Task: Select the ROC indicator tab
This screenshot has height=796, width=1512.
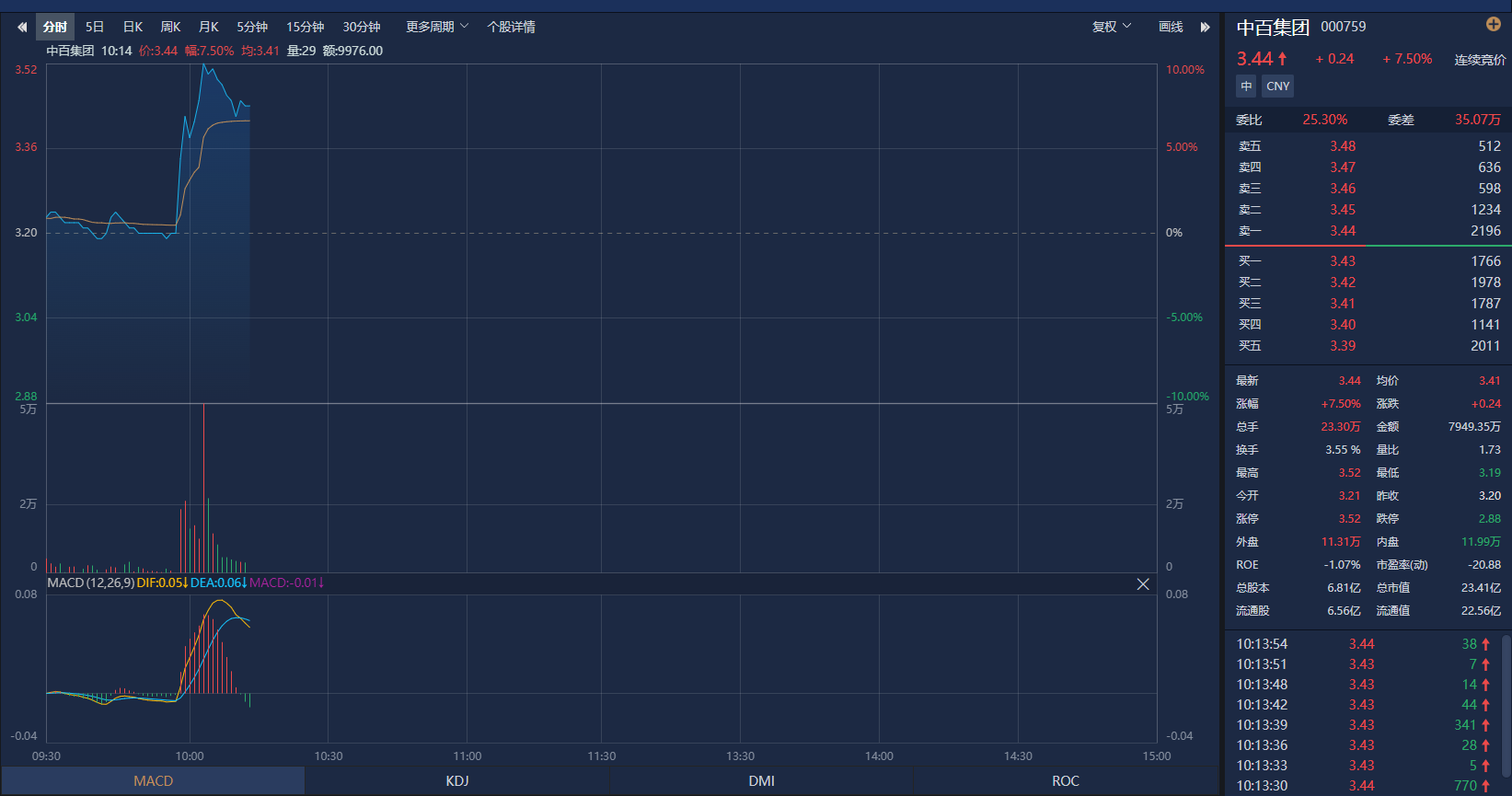Action: [1065, 780]
